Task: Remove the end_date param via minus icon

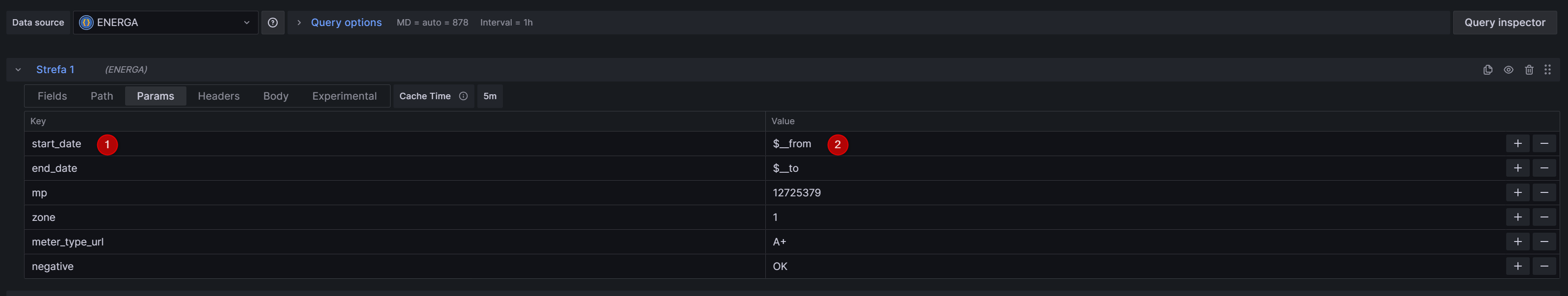Action: pos(1544,167)
